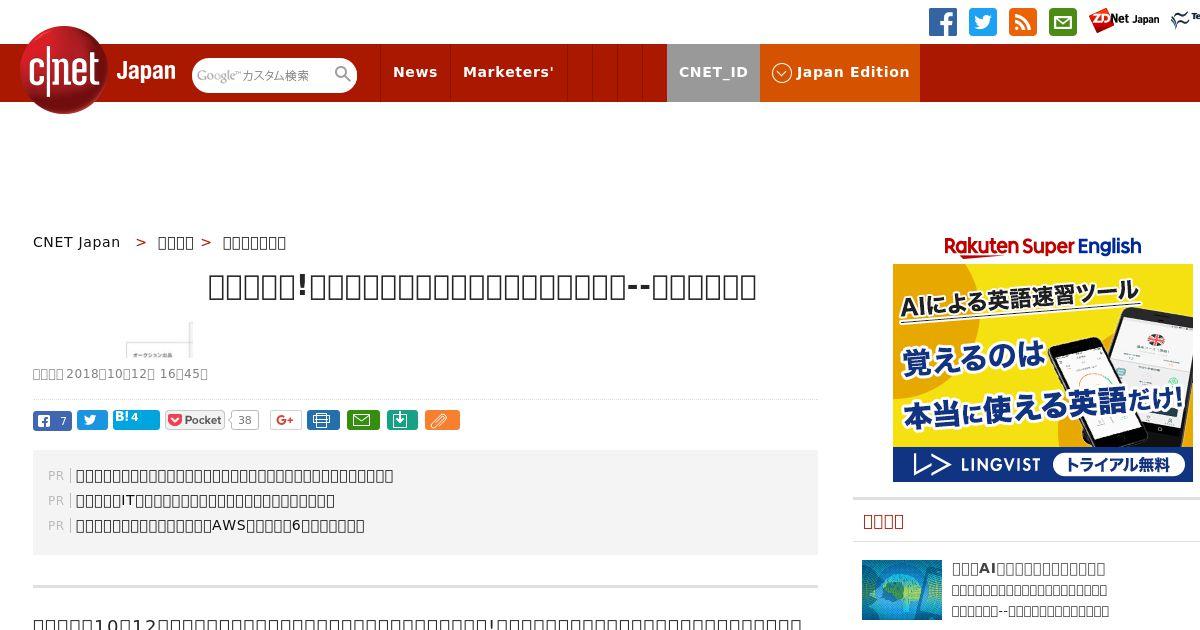Open the Twitter icon in top bar
The height and width of the screenshot is (630, 1200).
click(983, 22)
